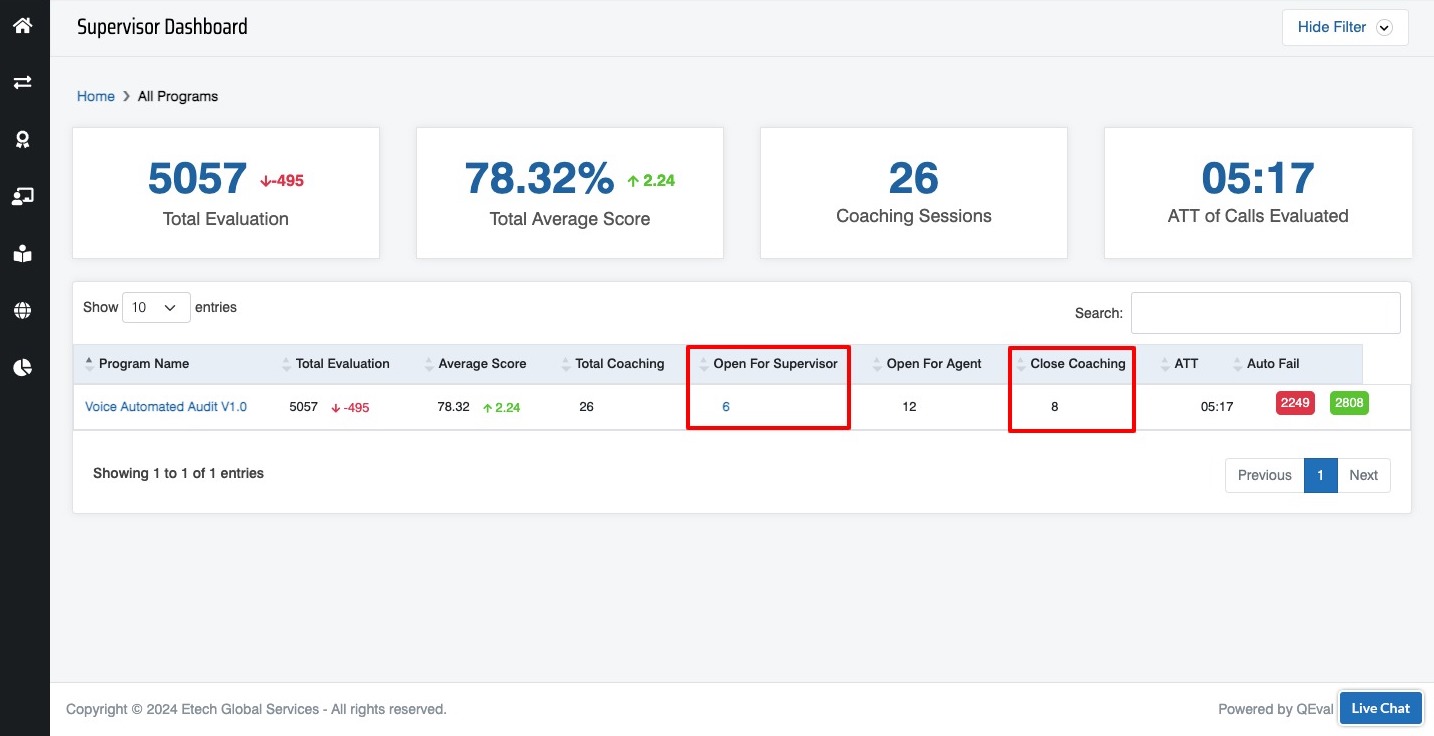Open the Voice Automated Audit V1.0 program
Screen dimensions: 1434x736
166,407
